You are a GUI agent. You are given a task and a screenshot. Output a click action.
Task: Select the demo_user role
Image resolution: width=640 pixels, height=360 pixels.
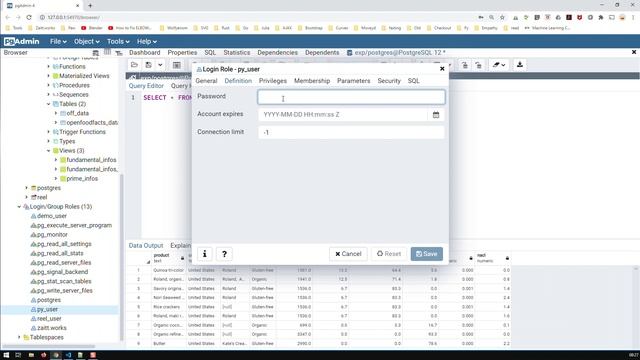[52, 216]
